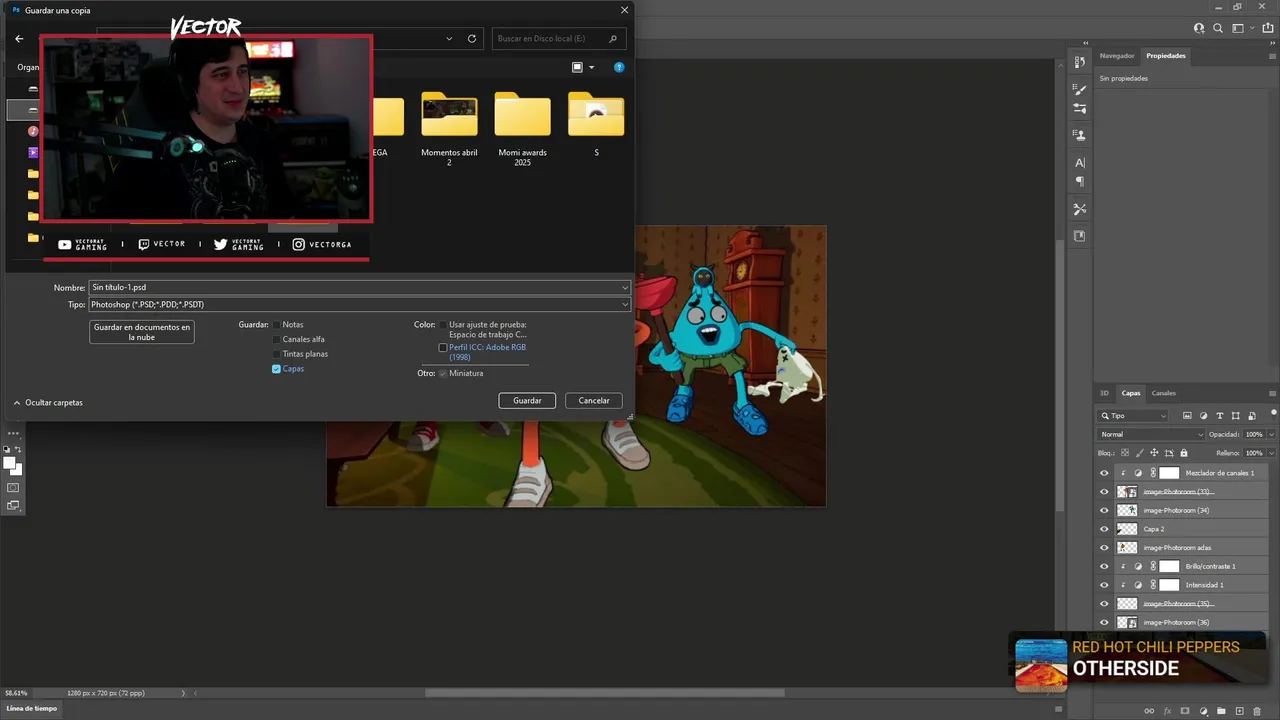The image size is (1280, 720).
Task: Click lock position move icon
Action: click(x=1155, y=453)
